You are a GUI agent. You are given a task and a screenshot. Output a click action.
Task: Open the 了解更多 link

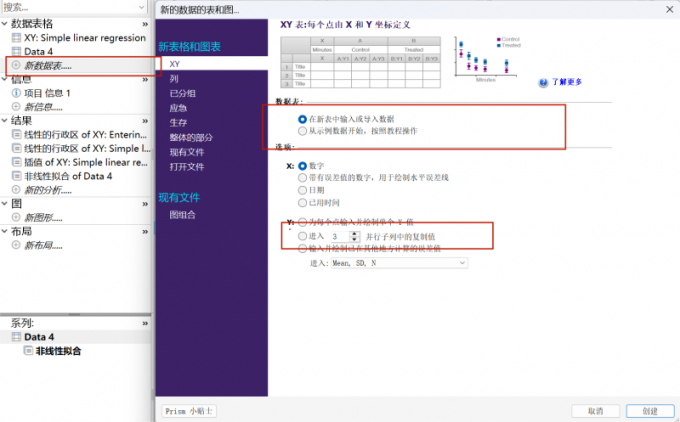pyautogui.click(x=566, y=82)
